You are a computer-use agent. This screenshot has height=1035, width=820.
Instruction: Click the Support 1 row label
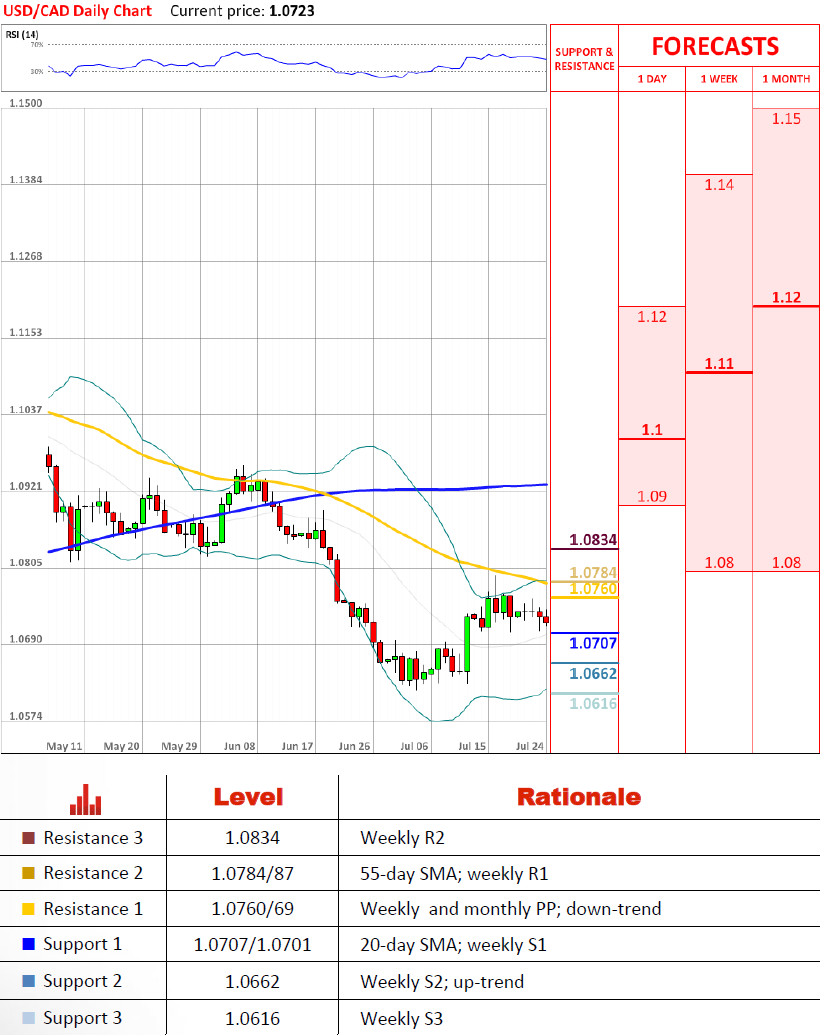pyautogui.click(x=83, y=945)
